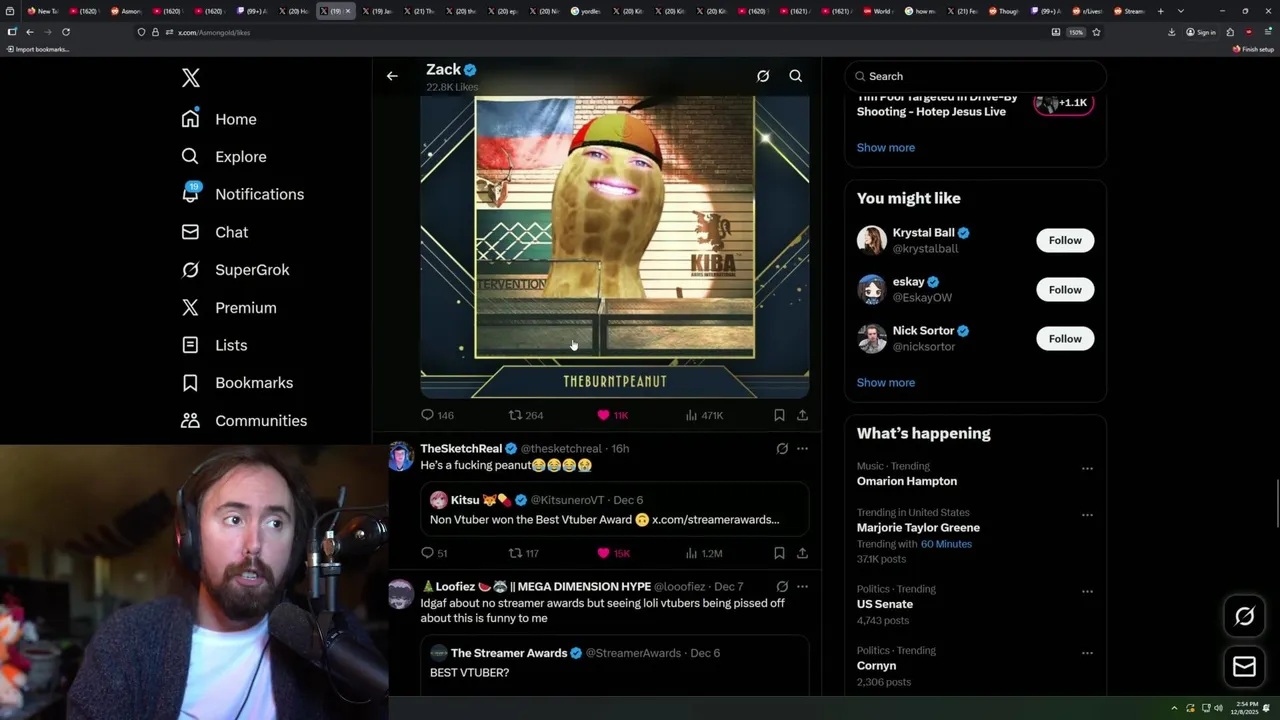Click Show more under trending news
This screenshot has height=720, width=1280.
[885, 148]
